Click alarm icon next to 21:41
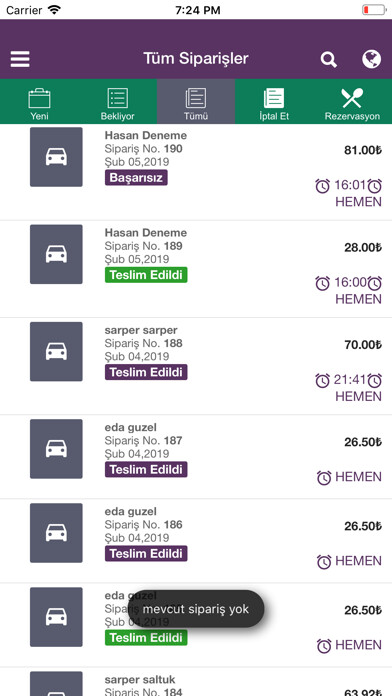 pos(323,380)
